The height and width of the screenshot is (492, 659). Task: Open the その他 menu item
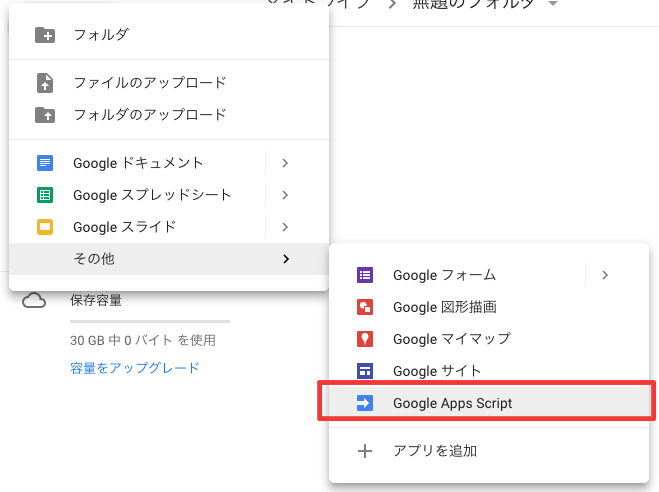coord(169,259)
